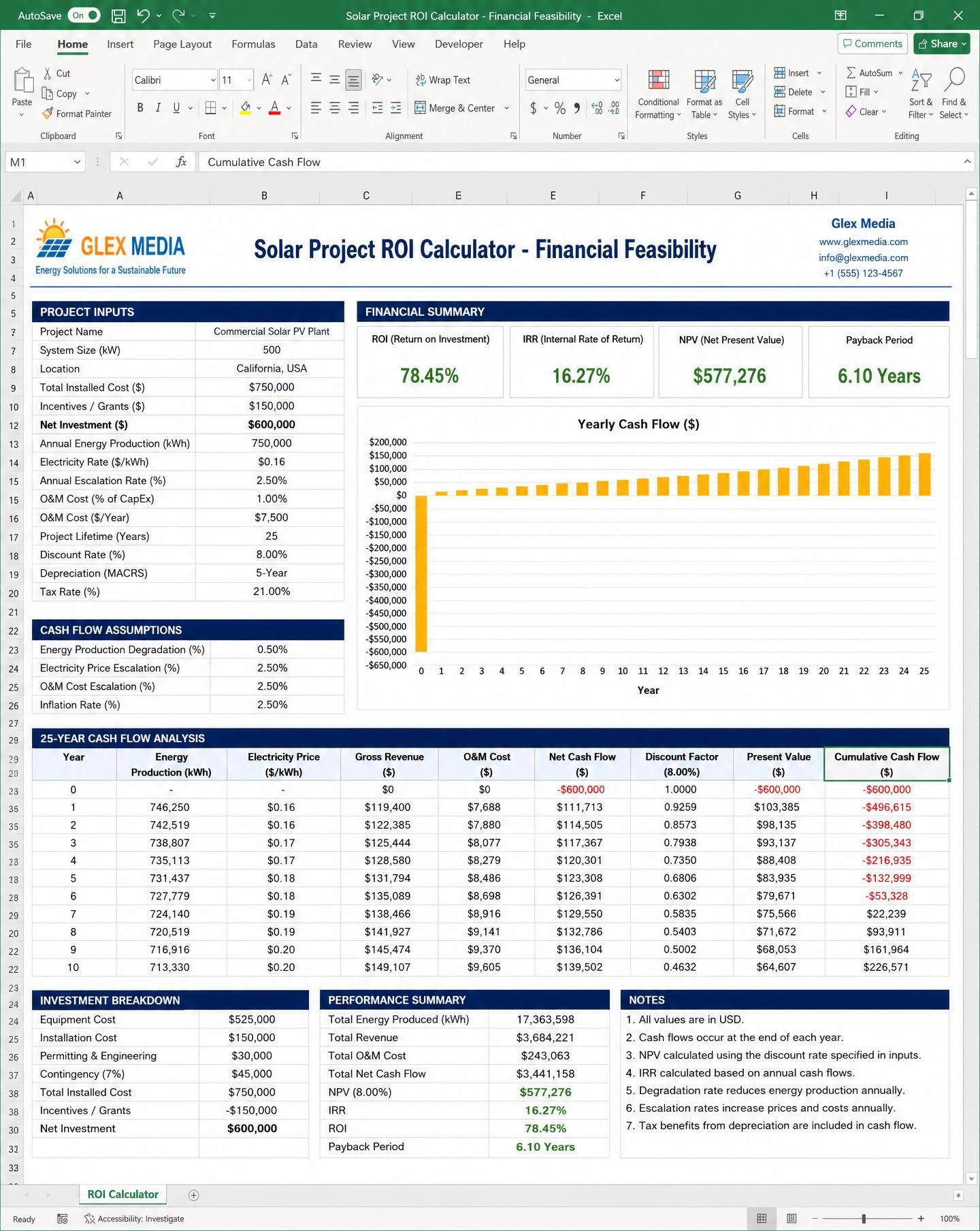Click the Orientation text angle icon

pos(378,80)
